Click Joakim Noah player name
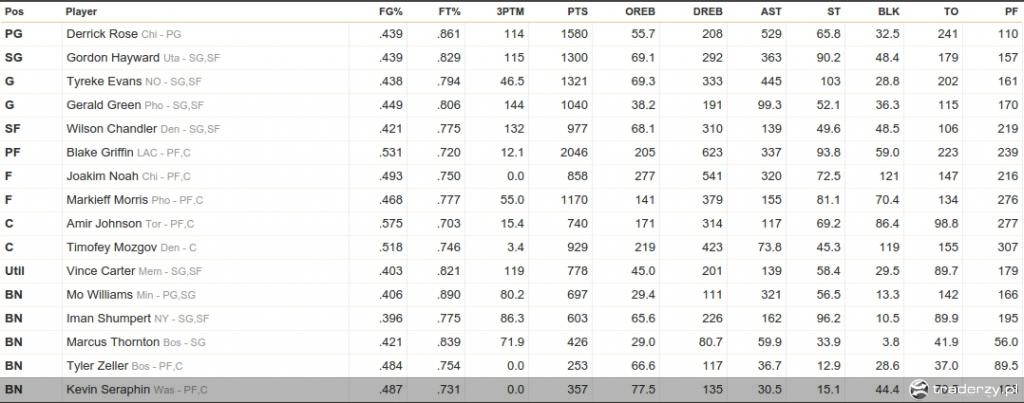Screen dimensions: 1024x403 coord(99,176)
